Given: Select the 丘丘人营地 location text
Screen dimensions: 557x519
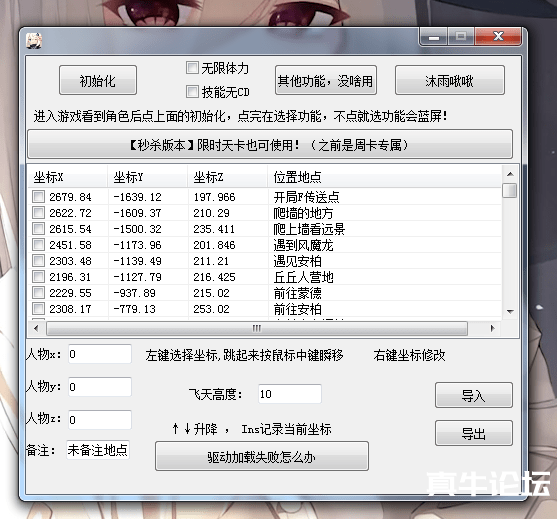Looking at the screenshot, I should coord(303,277).
